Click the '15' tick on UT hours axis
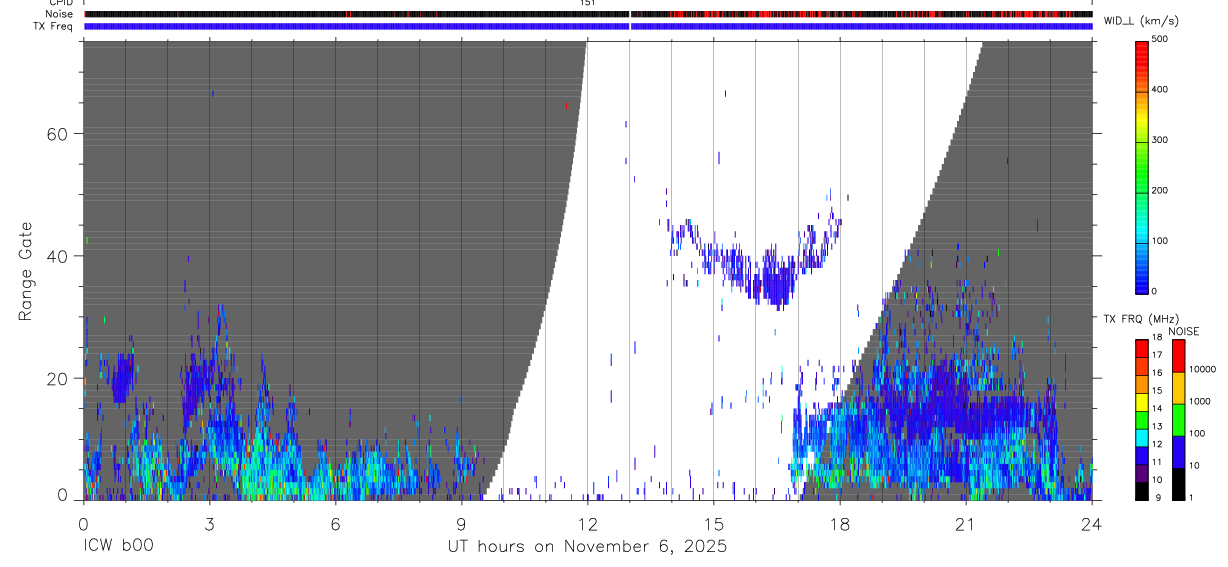1228x567 pixels. coord(713,524)
